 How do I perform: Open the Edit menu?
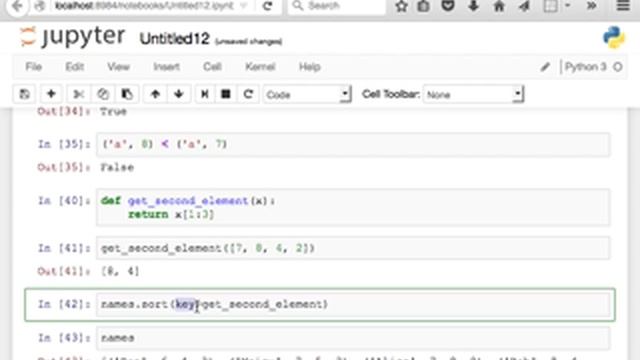pos(75,67)
